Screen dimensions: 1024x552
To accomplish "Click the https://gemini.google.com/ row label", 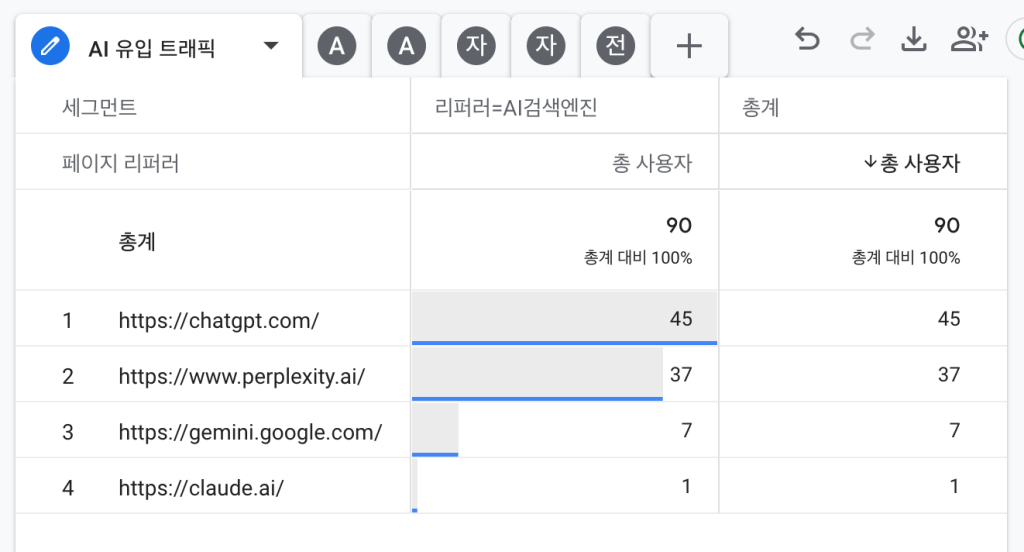I will pos(250,432).
